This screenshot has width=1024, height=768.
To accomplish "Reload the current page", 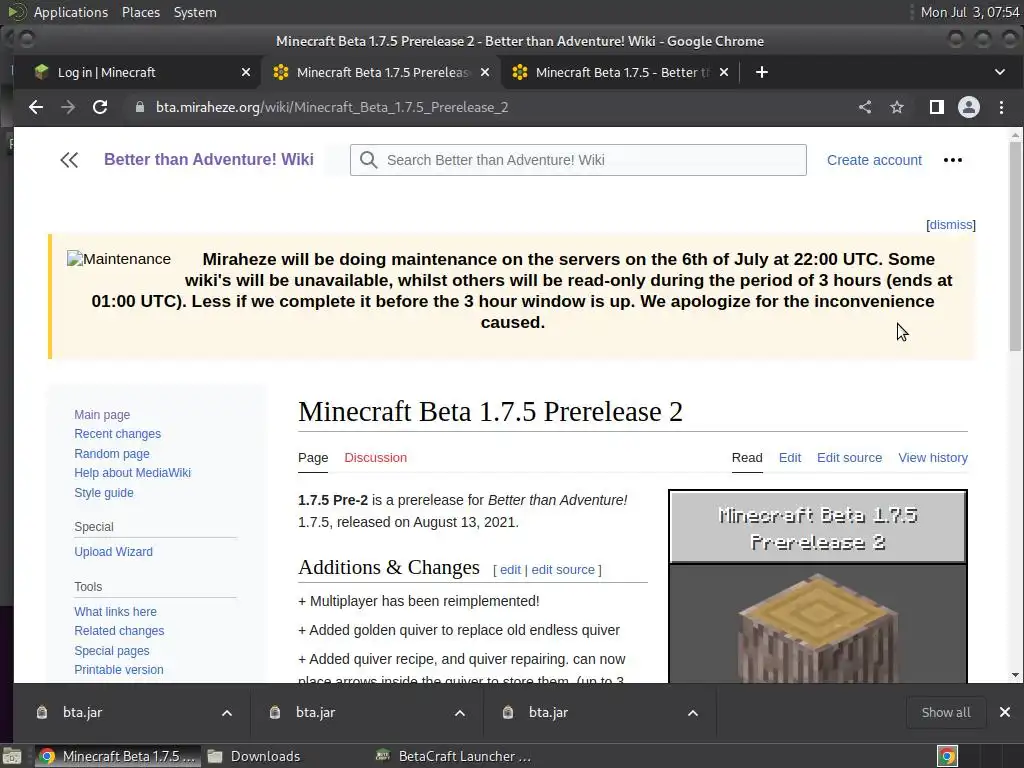I will (x=100, y=107).
